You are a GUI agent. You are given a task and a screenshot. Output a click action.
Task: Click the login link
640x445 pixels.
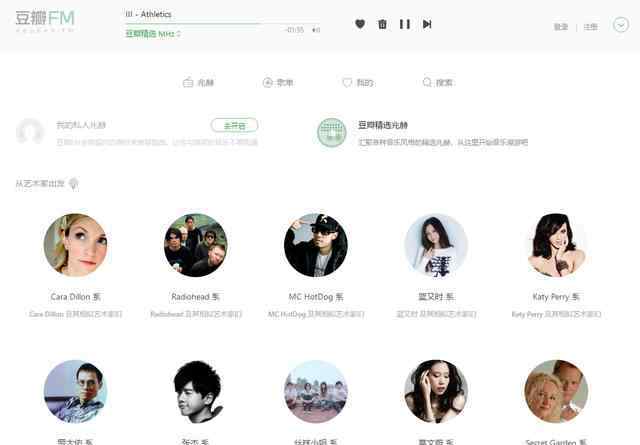coord(561,27)
